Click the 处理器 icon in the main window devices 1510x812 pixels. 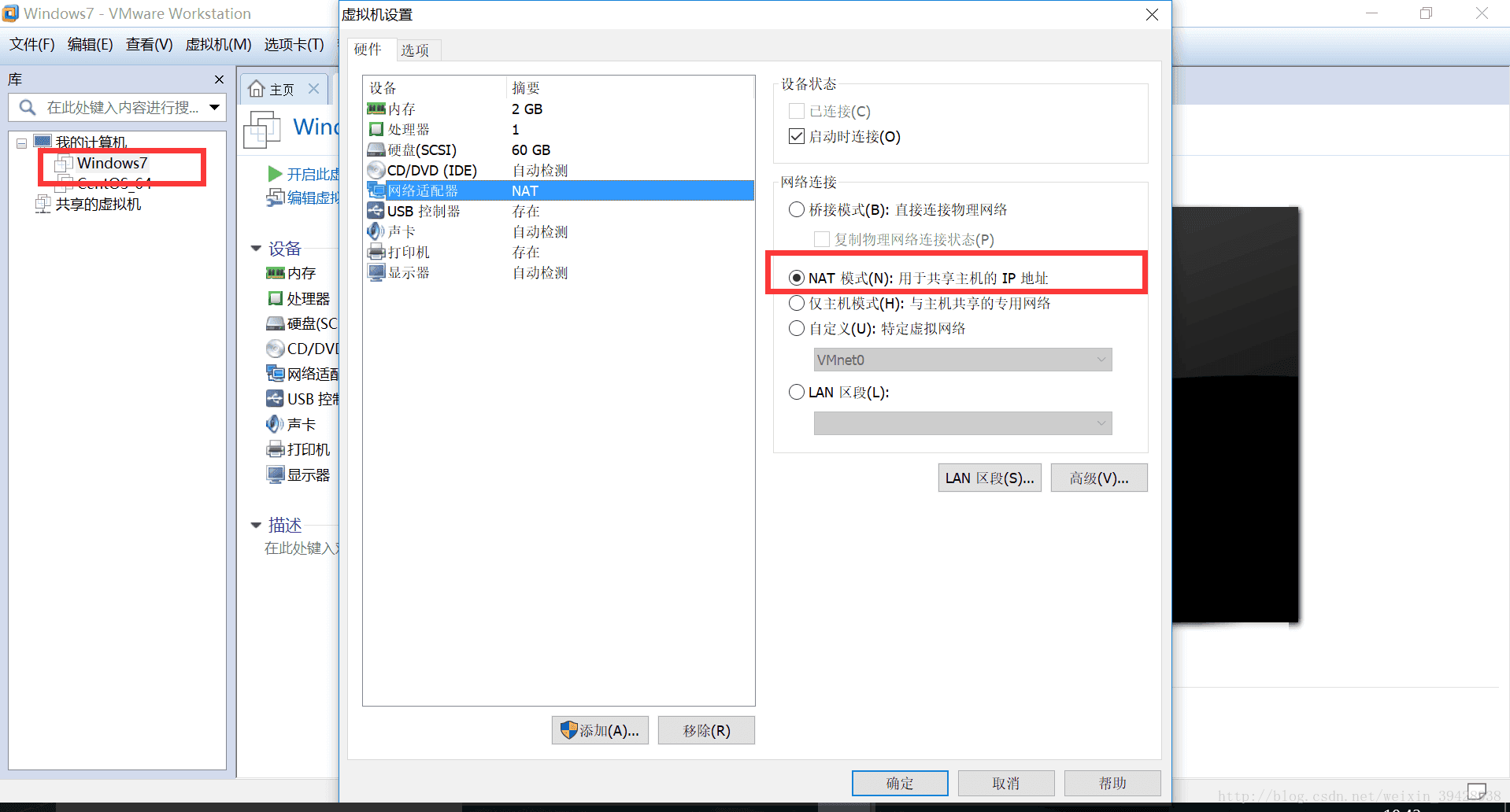tap(275, 298)
